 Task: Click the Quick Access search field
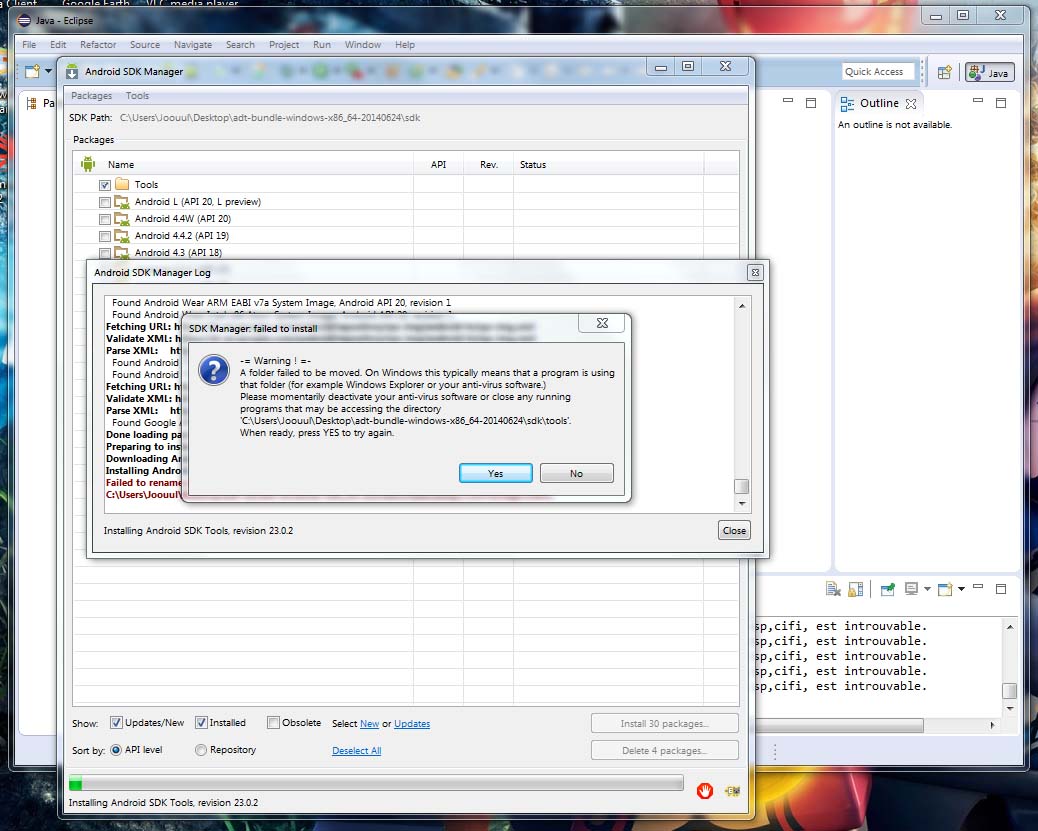pos(878,72)
